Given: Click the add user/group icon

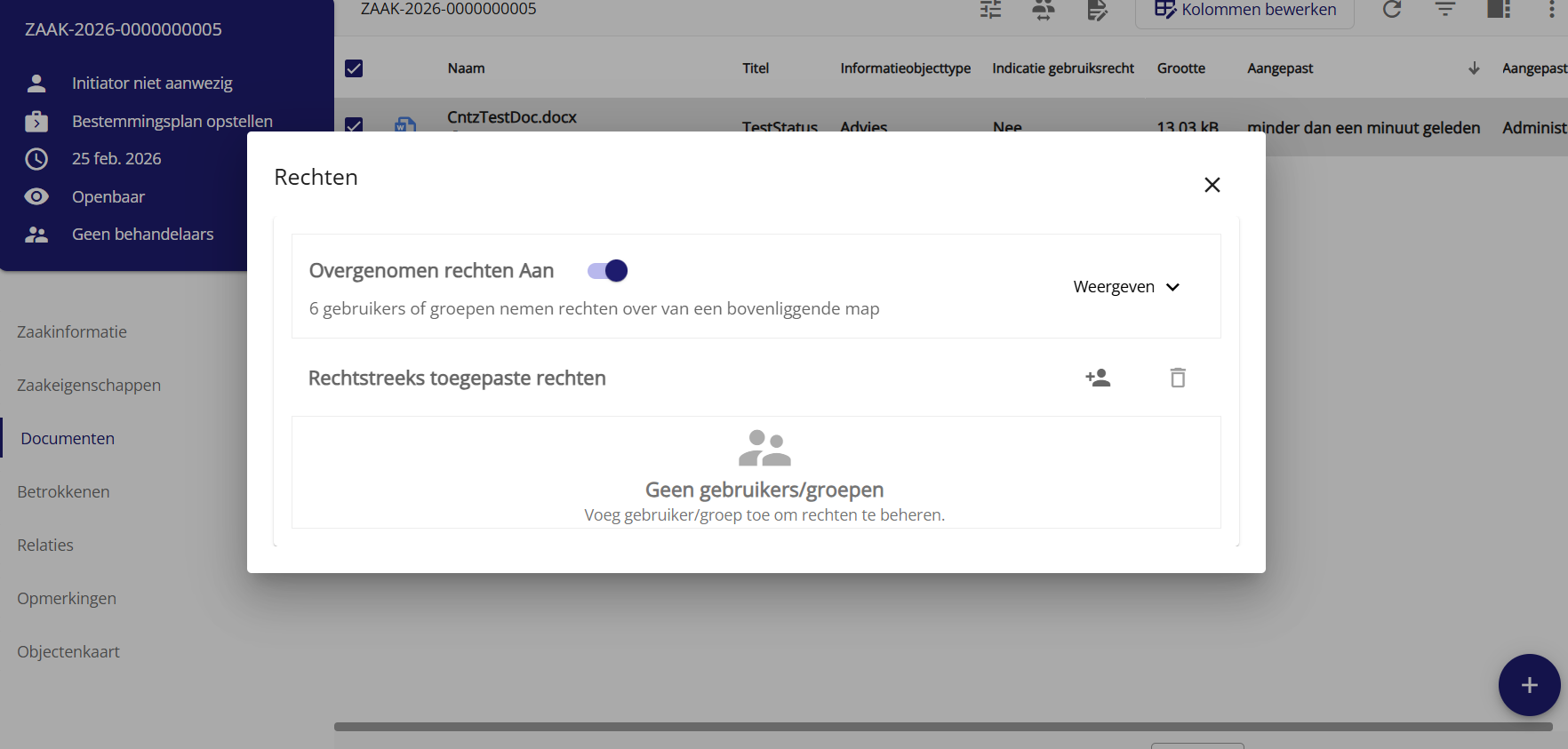Looking at the screenshot, I should pos(1098,378).
